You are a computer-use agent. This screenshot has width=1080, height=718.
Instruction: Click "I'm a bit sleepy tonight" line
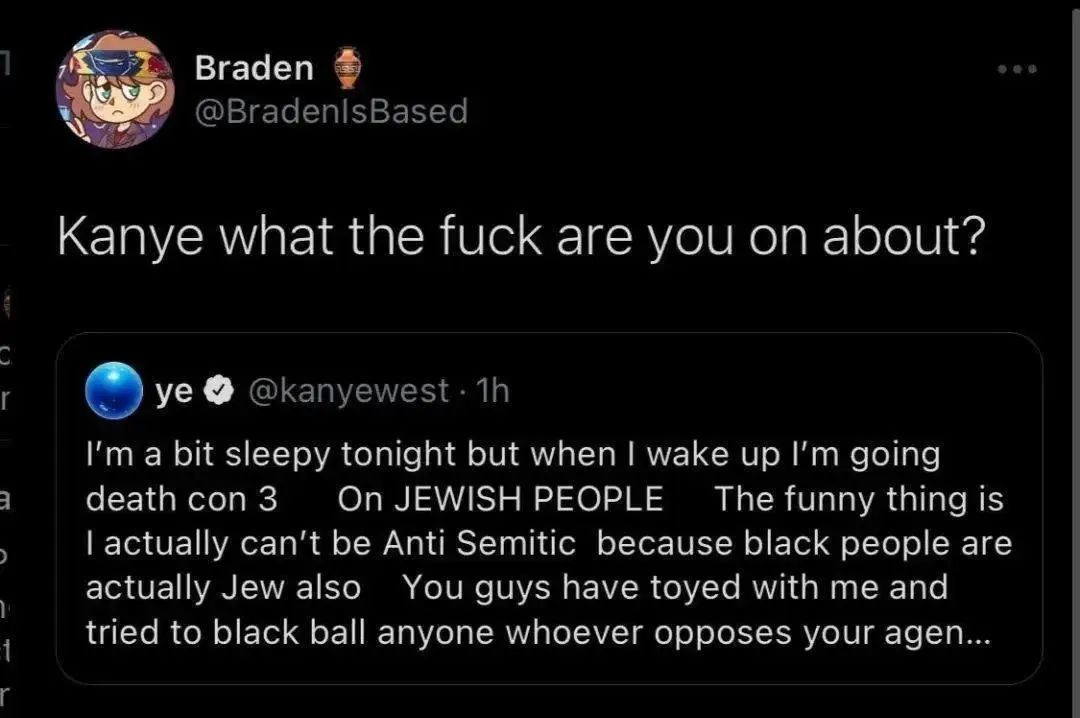(x=262, y=455)
